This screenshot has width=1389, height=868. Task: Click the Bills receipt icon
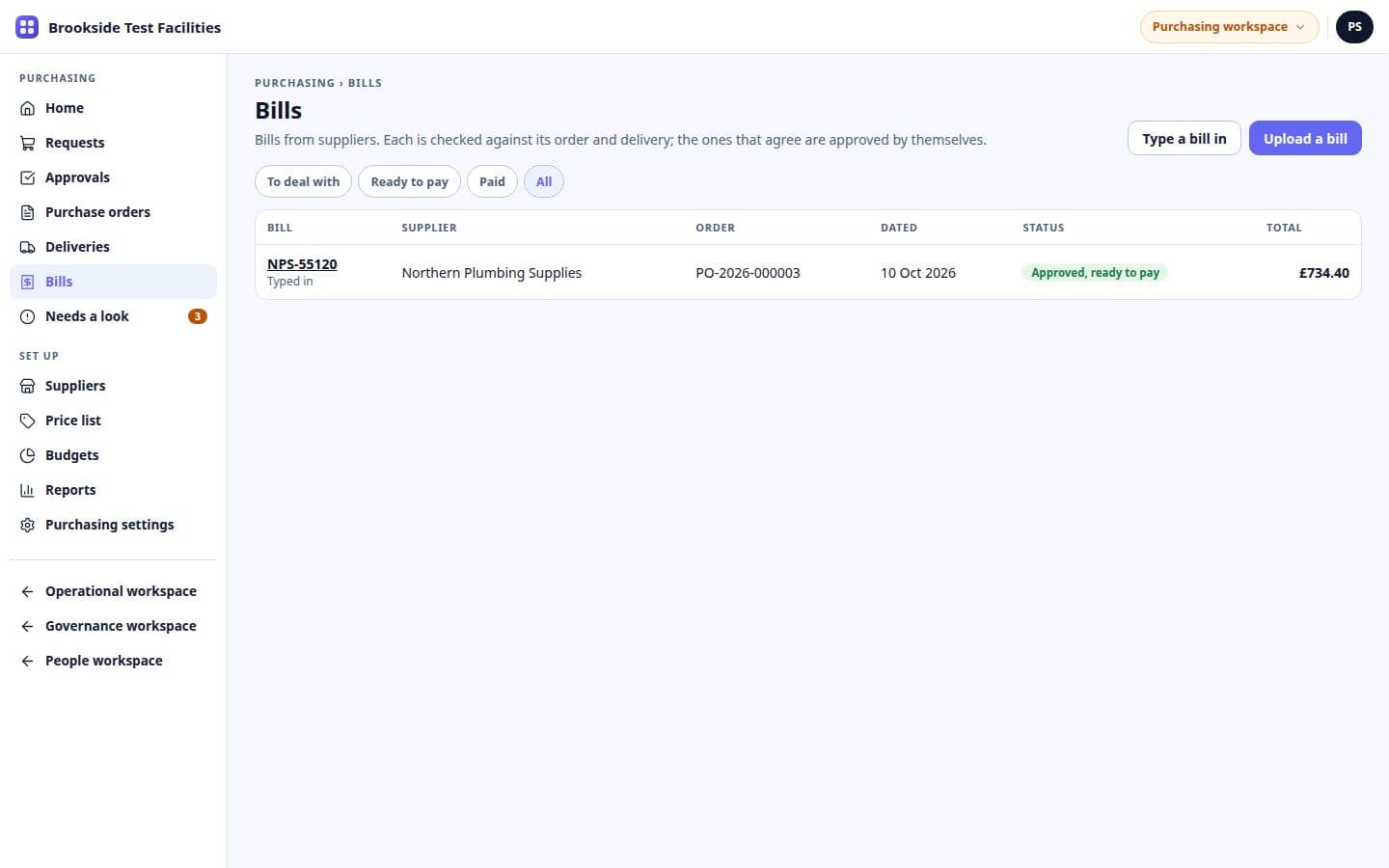[x=27, y=282]
